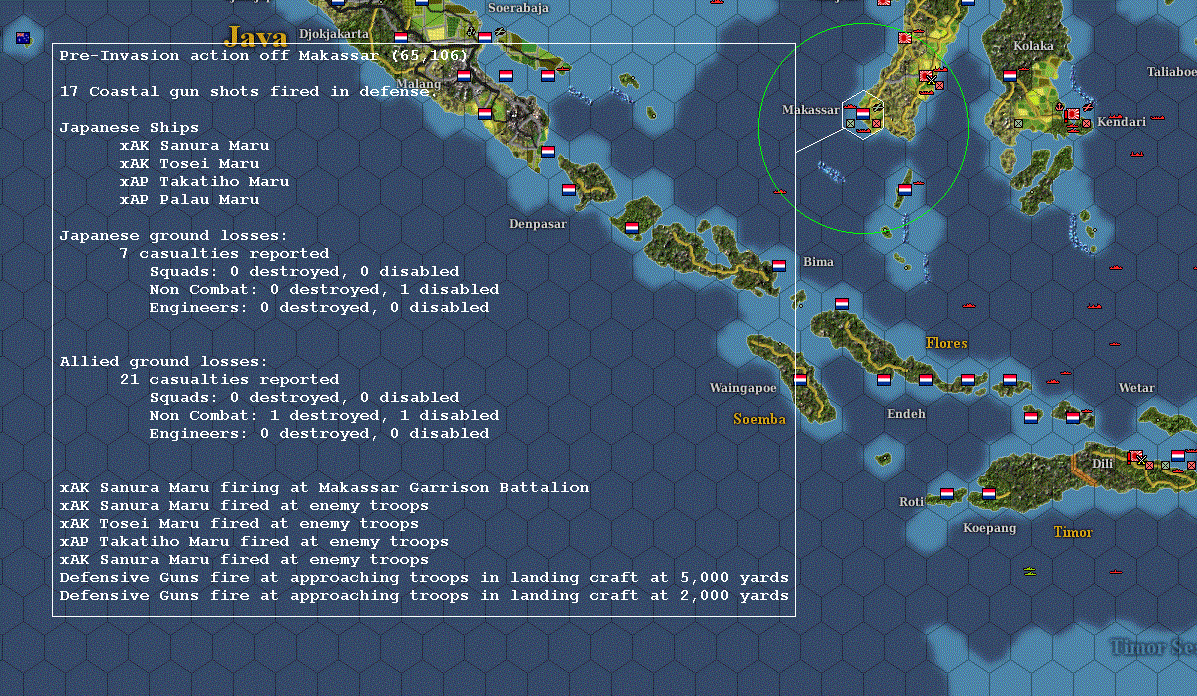Click the 'Kendari' map label
The height and width of the screenshot is (696, 1197).
[x=1121, y=122]
